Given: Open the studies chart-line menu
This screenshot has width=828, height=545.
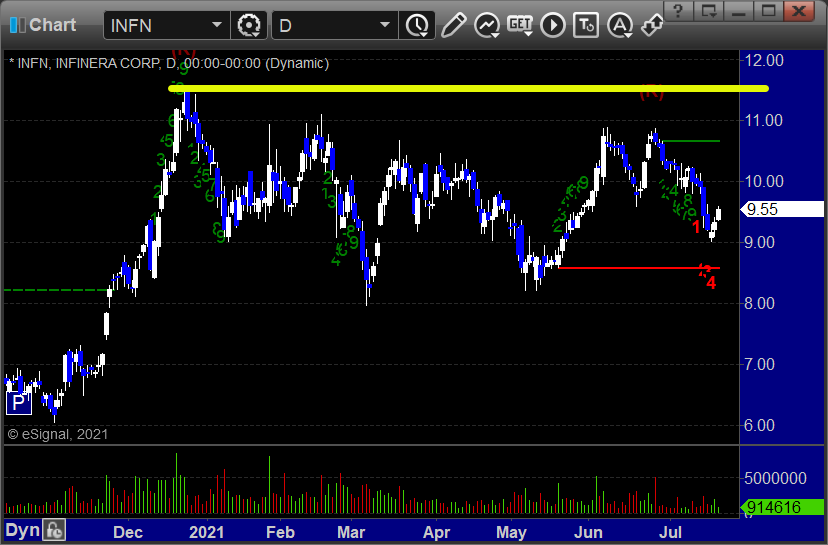Looking at the screenshot, I should coord(487,25).
